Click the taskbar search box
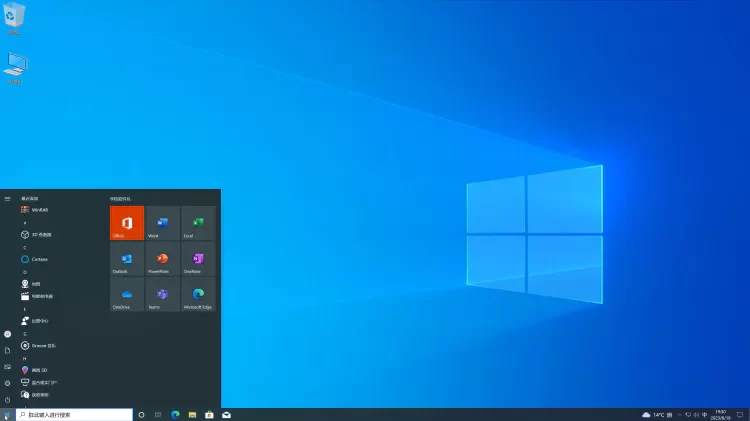The height and width of the screenshot is (421, 750). point(73,414)
